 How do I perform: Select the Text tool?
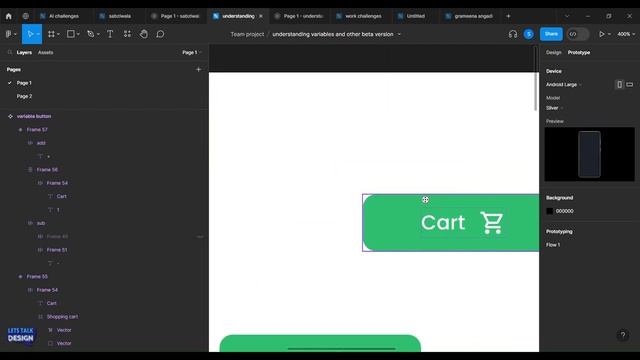click(x=110, y=34)
